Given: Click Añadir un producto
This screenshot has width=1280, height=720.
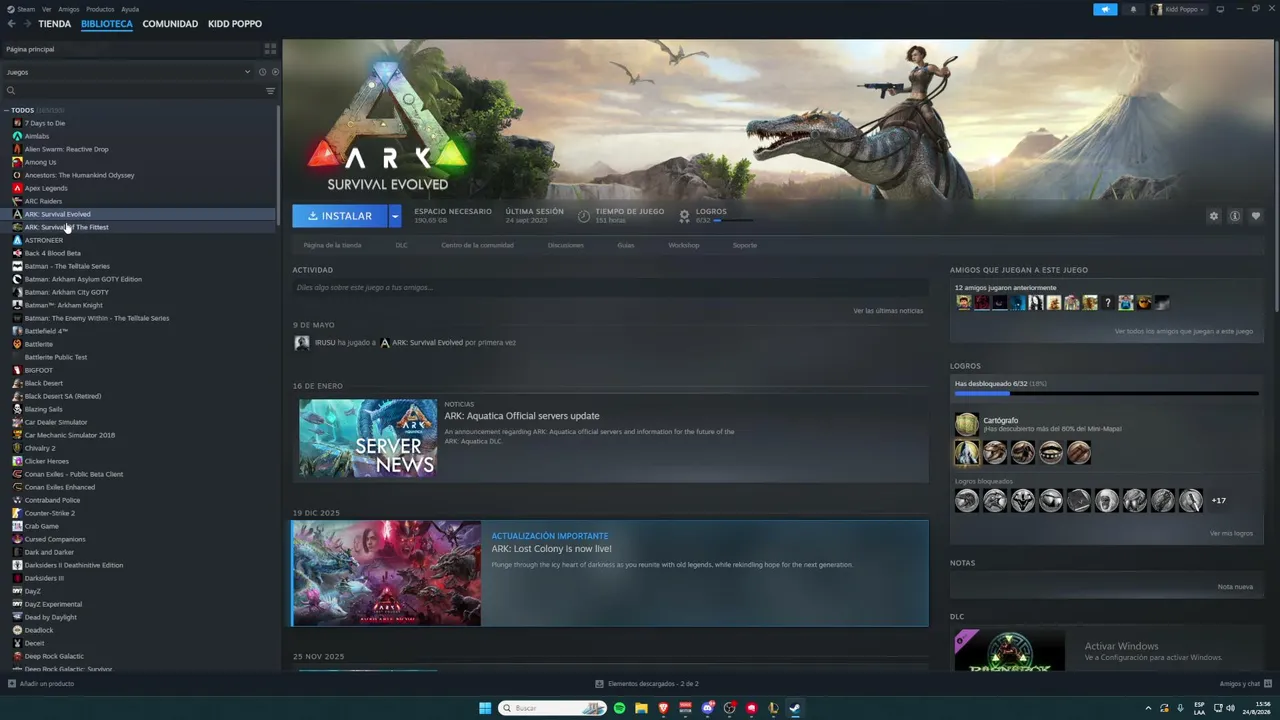Looking at the screenshot, I should click(41, 684).
